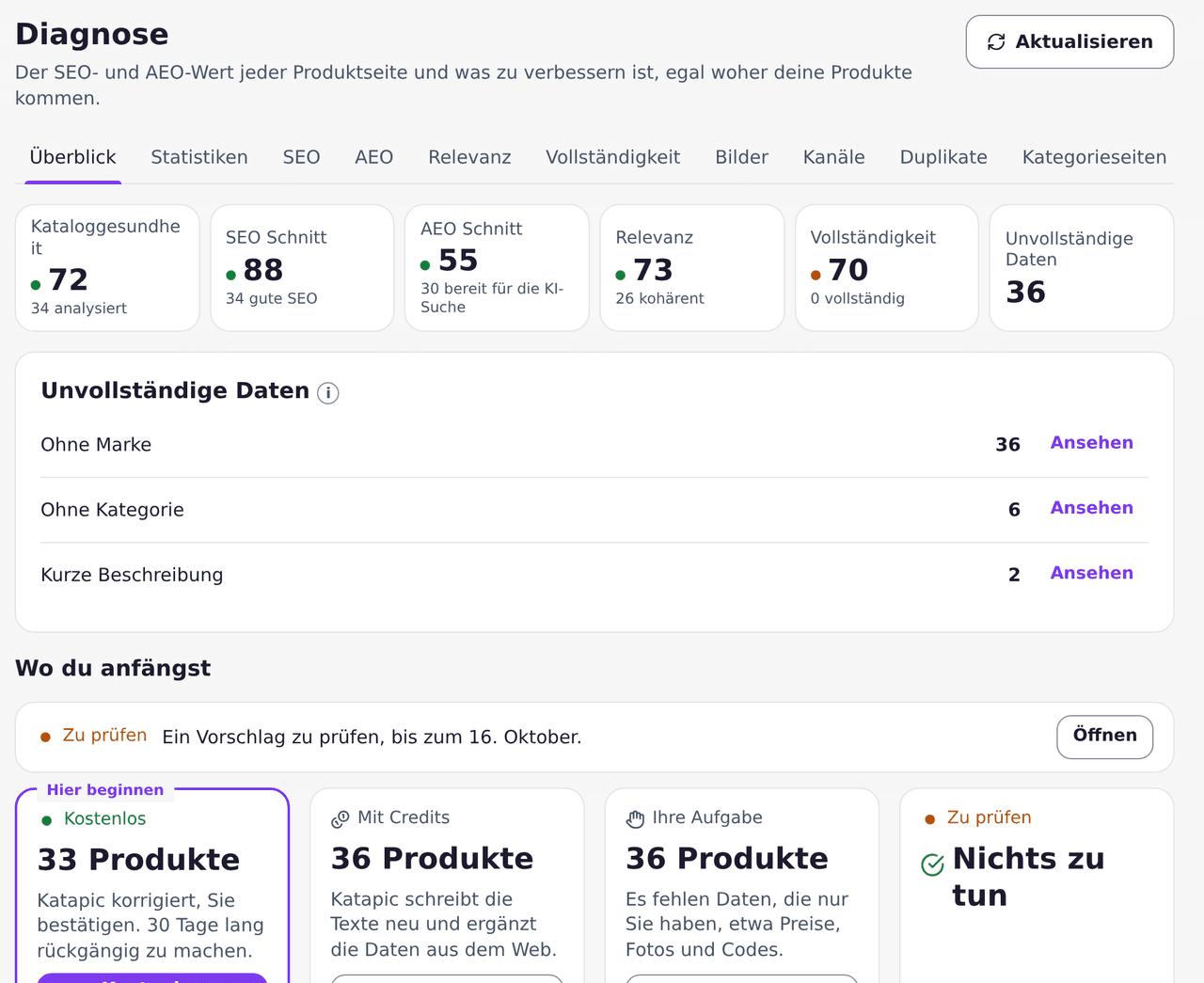Open the SEO Schnitt score card

point(302,268)
